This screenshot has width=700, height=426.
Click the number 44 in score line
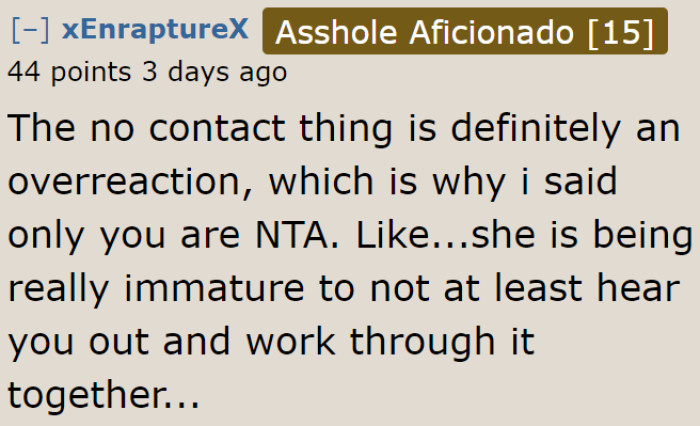tap(23, 72)
